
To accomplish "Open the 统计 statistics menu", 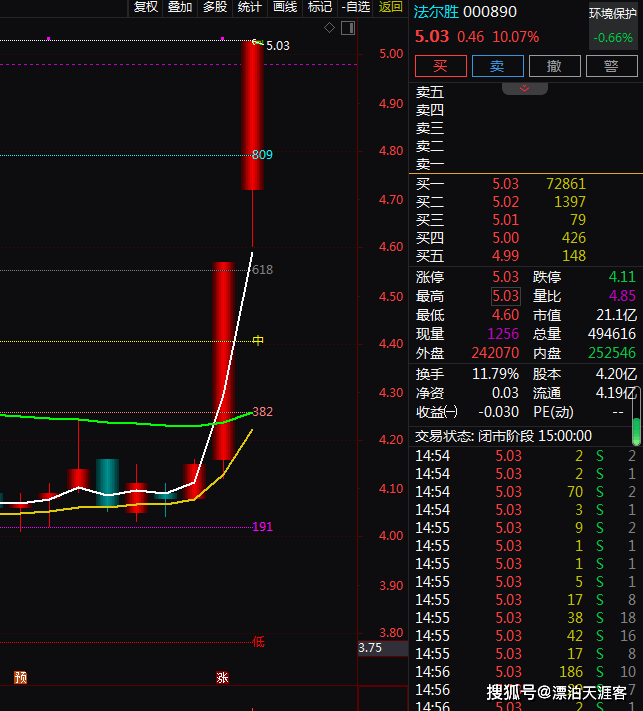I will 250,7.
